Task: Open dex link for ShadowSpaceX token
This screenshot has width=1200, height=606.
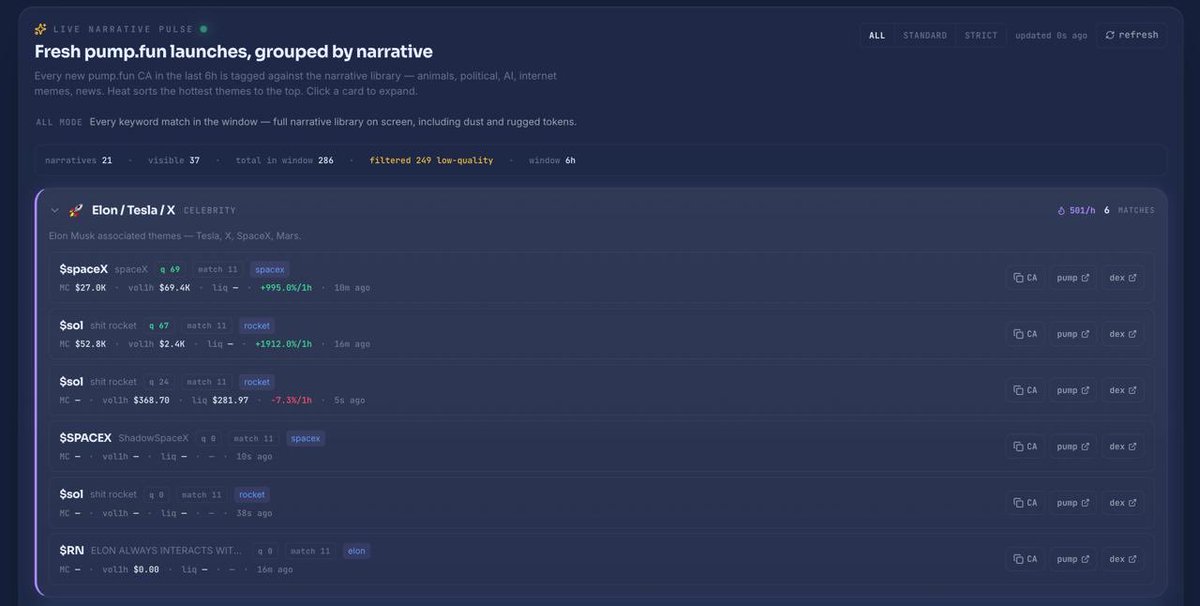Action: (1123, 447)
